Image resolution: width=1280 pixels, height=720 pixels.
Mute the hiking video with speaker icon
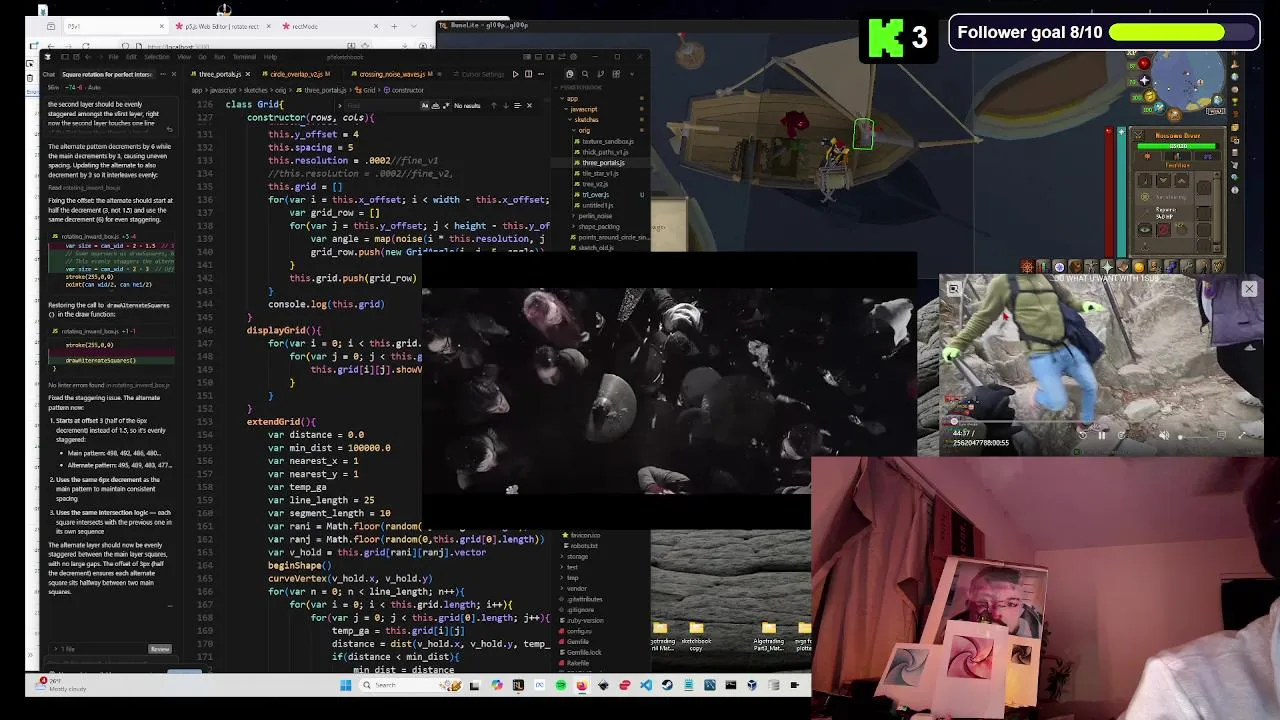1163,435
